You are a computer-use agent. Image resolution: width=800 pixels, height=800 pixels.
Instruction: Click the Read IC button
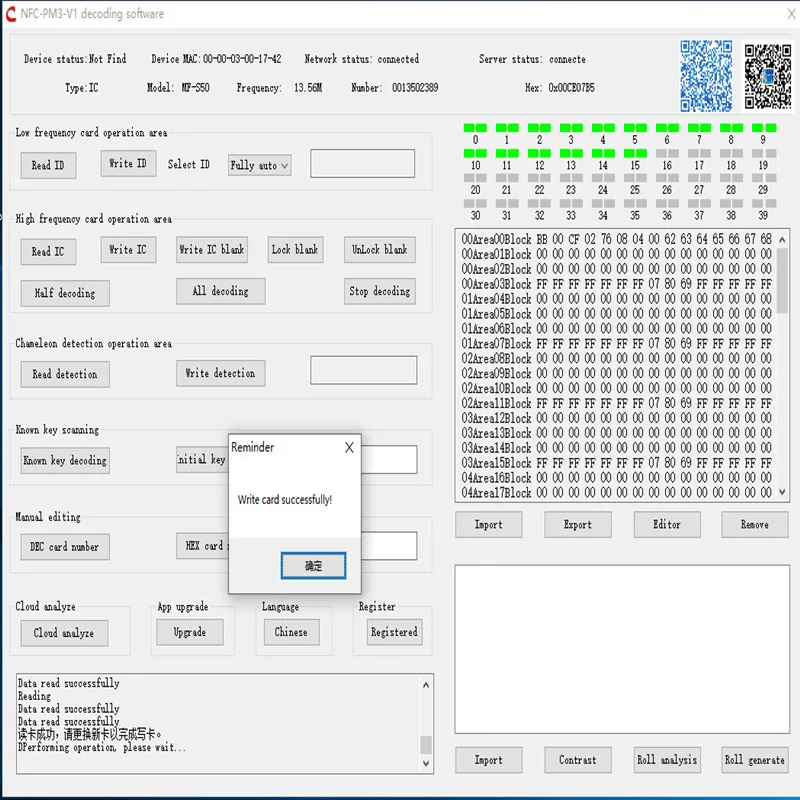pos(48,252)
